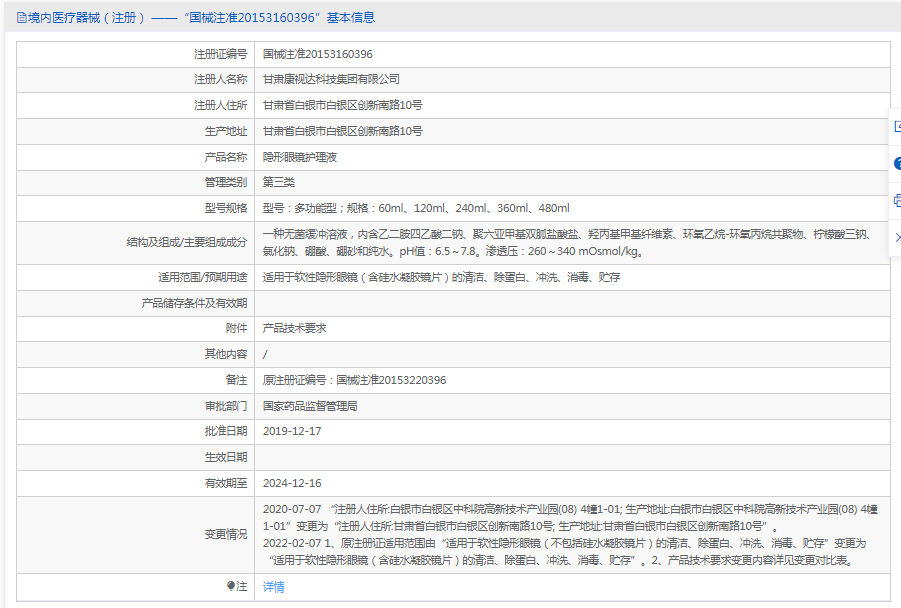Collapse the right sidebar with chevron arrow

[x=897, y=237]
